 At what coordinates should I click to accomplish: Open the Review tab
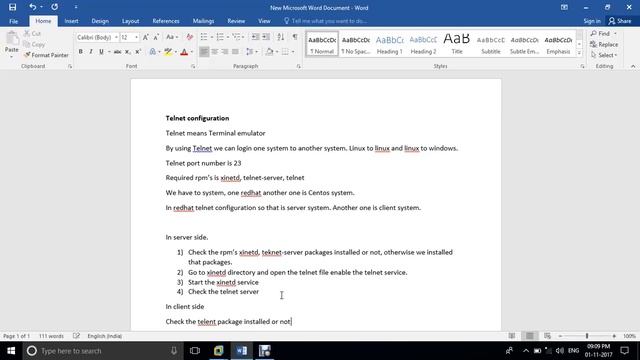coord(236,21)
